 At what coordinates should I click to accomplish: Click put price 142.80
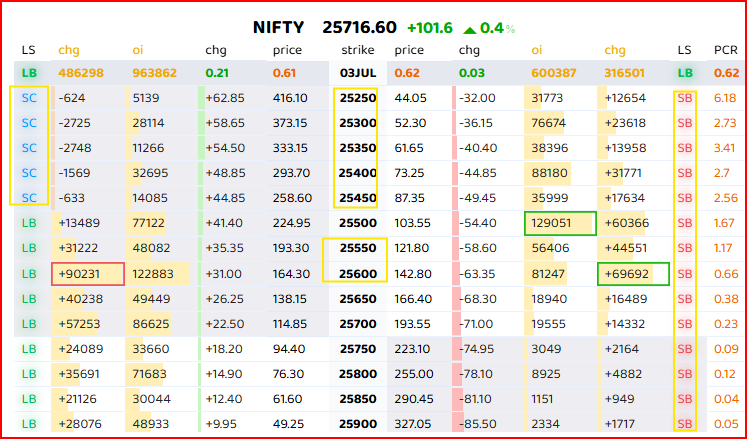[x=413, y=274]
